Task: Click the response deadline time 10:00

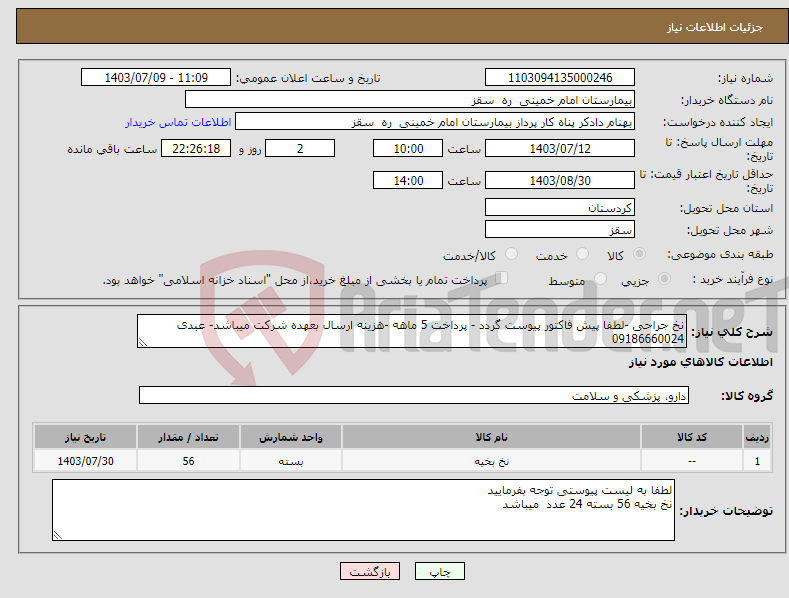Action: coord(408,148)
